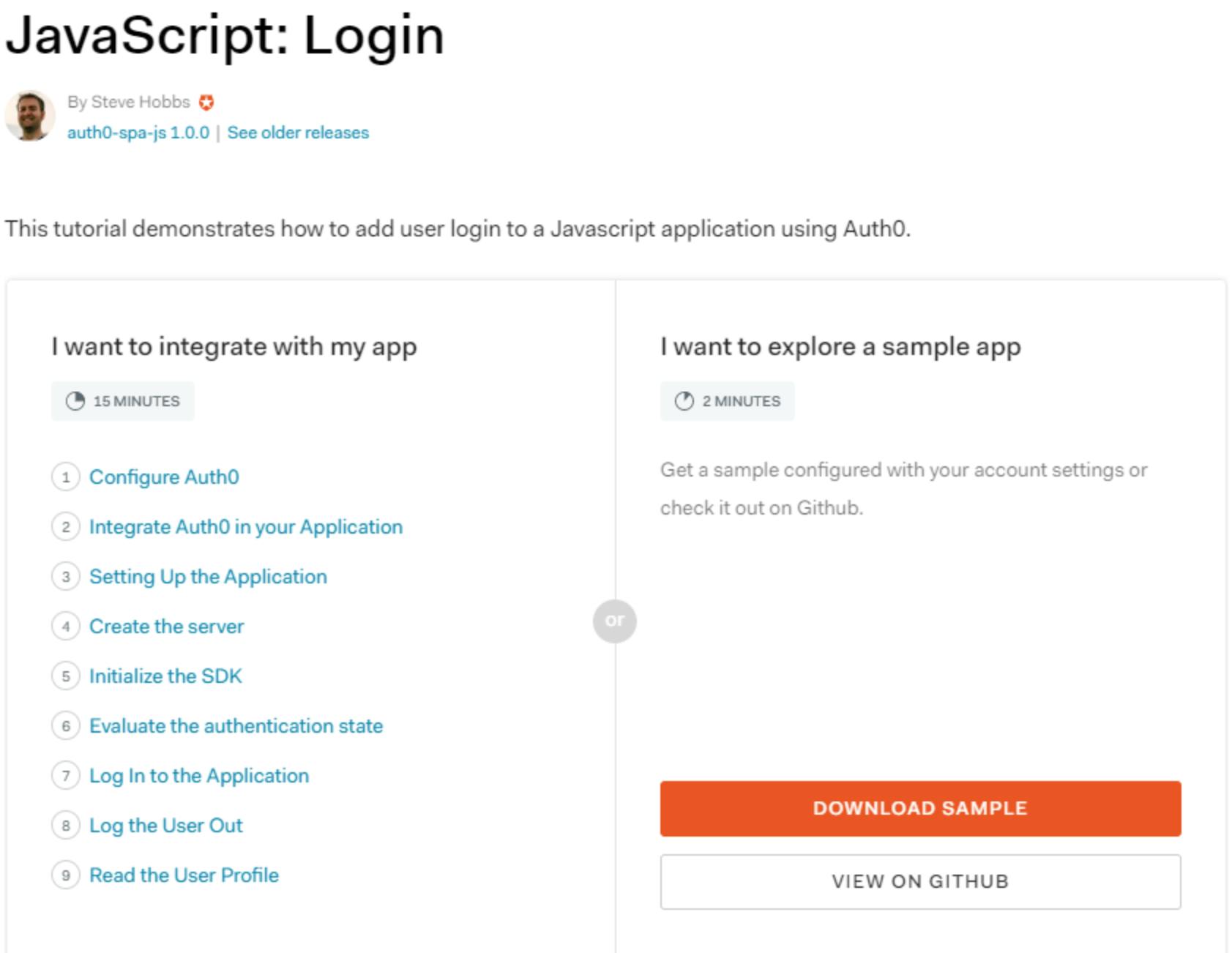Click the orange Auth0 badge beside author name

tap(206, 102)
